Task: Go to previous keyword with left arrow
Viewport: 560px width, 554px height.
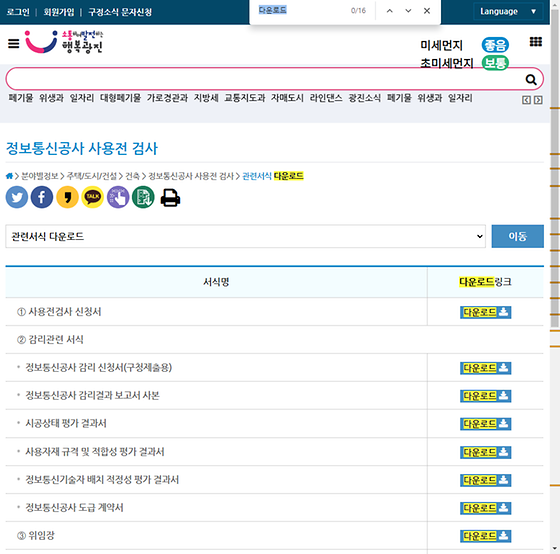Action: [x=526, y=100]
